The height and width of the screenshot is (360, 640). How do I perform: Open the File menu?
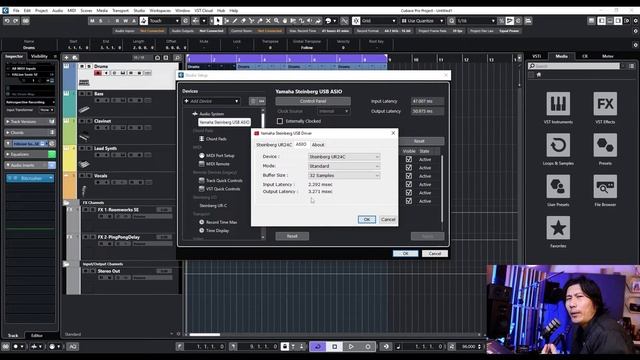tap(16, 11)
